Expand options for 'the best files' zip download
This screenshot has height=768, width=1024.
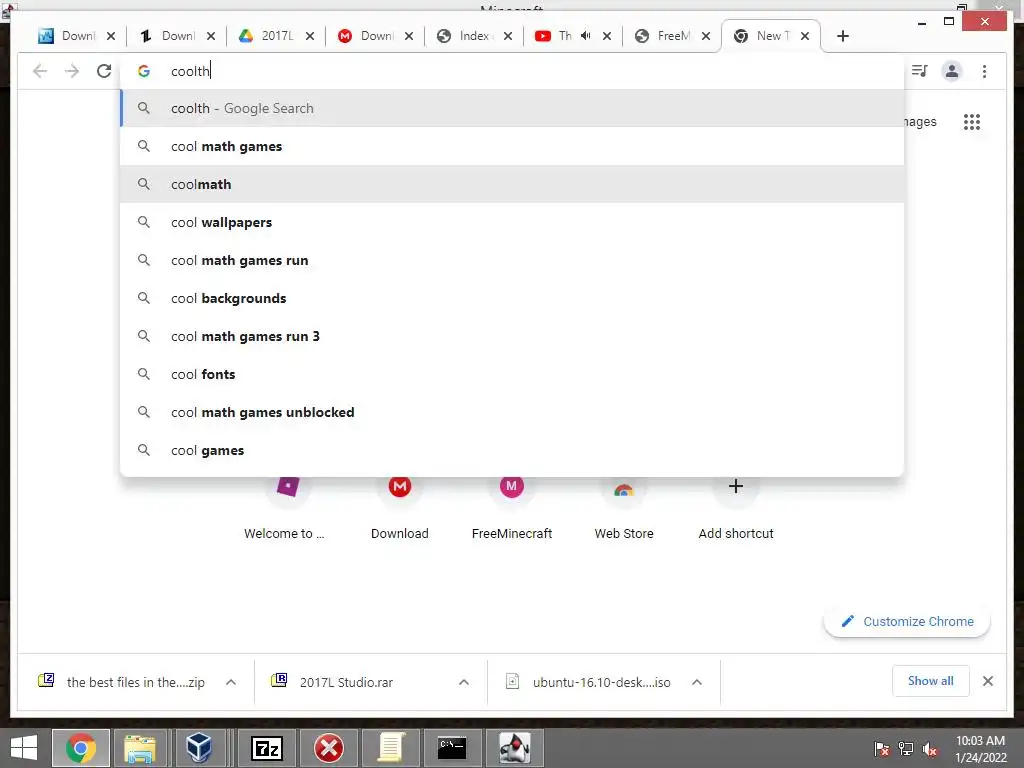231,682
